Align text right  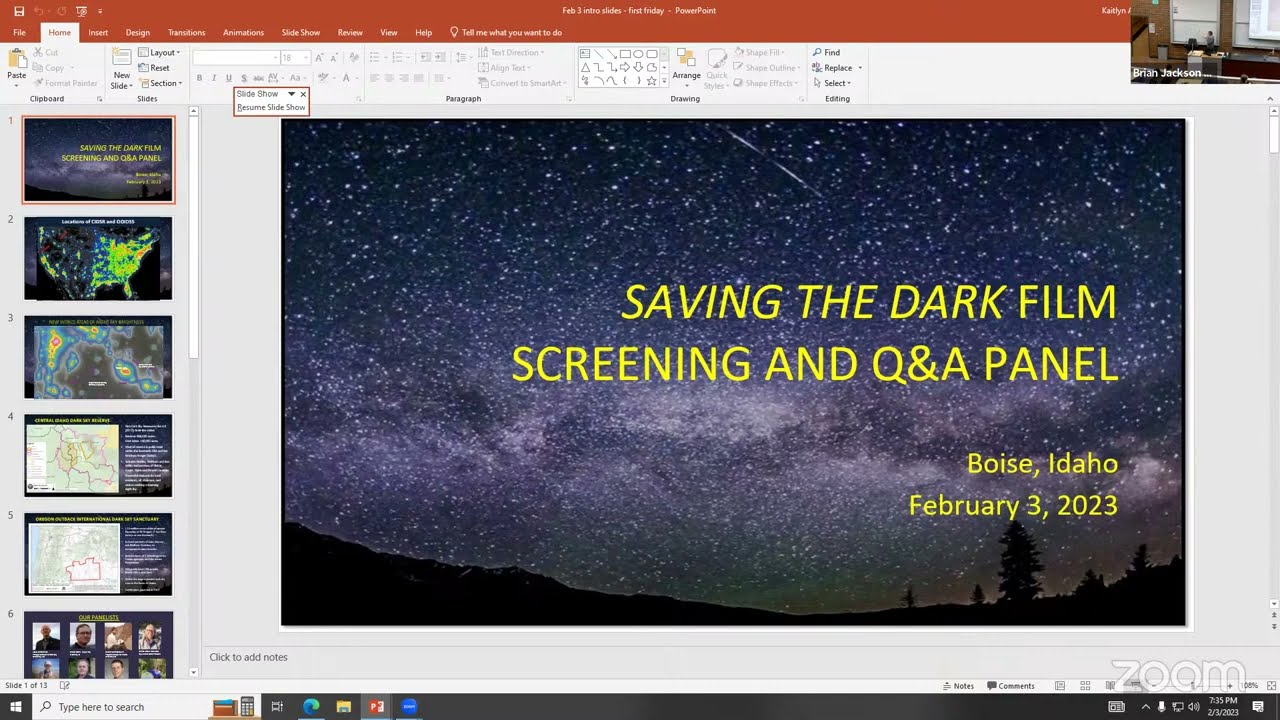pyautogui.click(x=404, y=78)
